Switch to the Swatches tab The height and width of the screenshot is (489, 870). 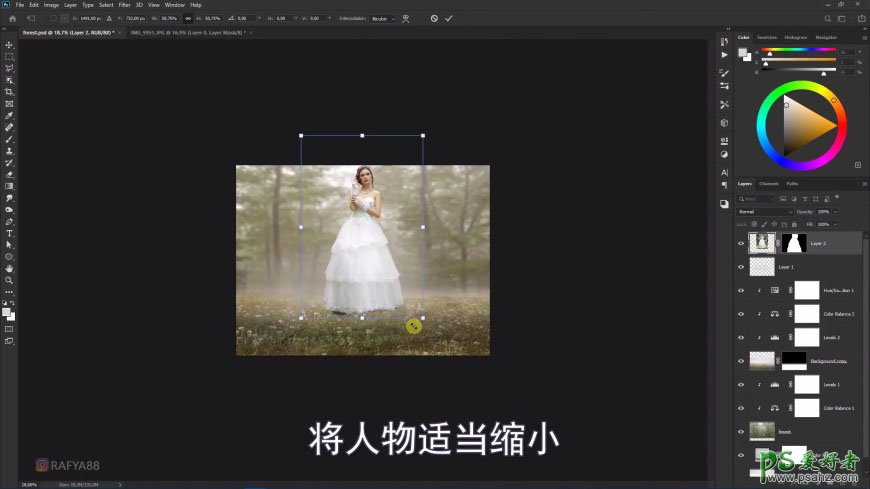(767, 37)
